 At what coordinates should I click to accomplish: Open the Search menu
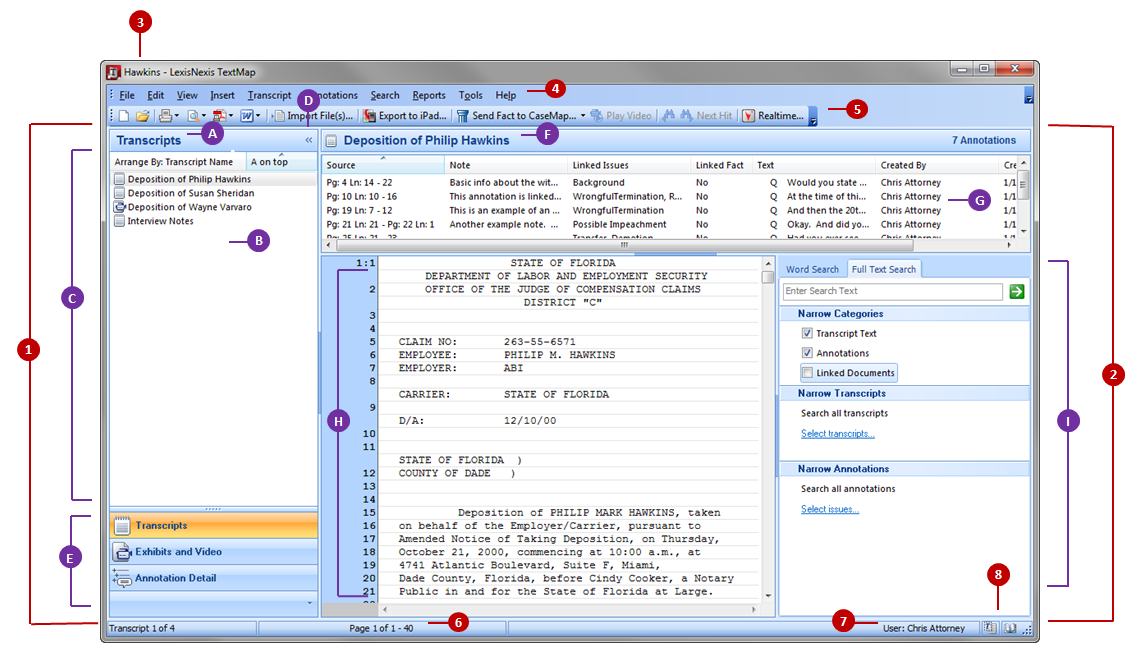point(384,96)
